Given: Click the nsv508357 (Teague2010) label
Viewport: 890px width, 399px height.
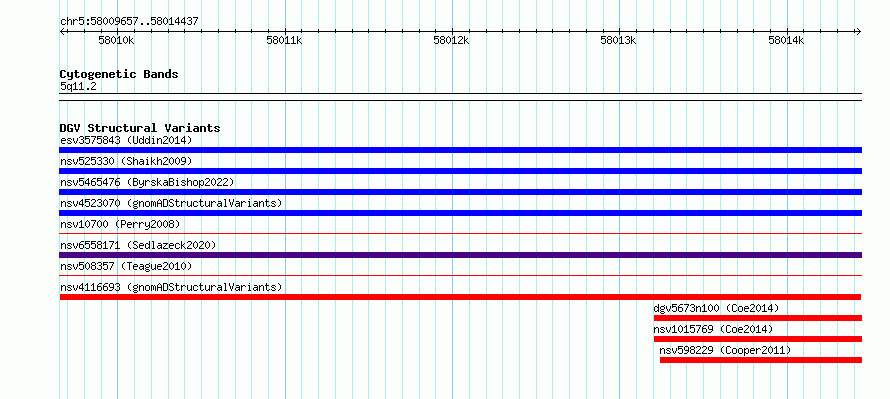Looking at the screenshot, I should tap(126, 266).
